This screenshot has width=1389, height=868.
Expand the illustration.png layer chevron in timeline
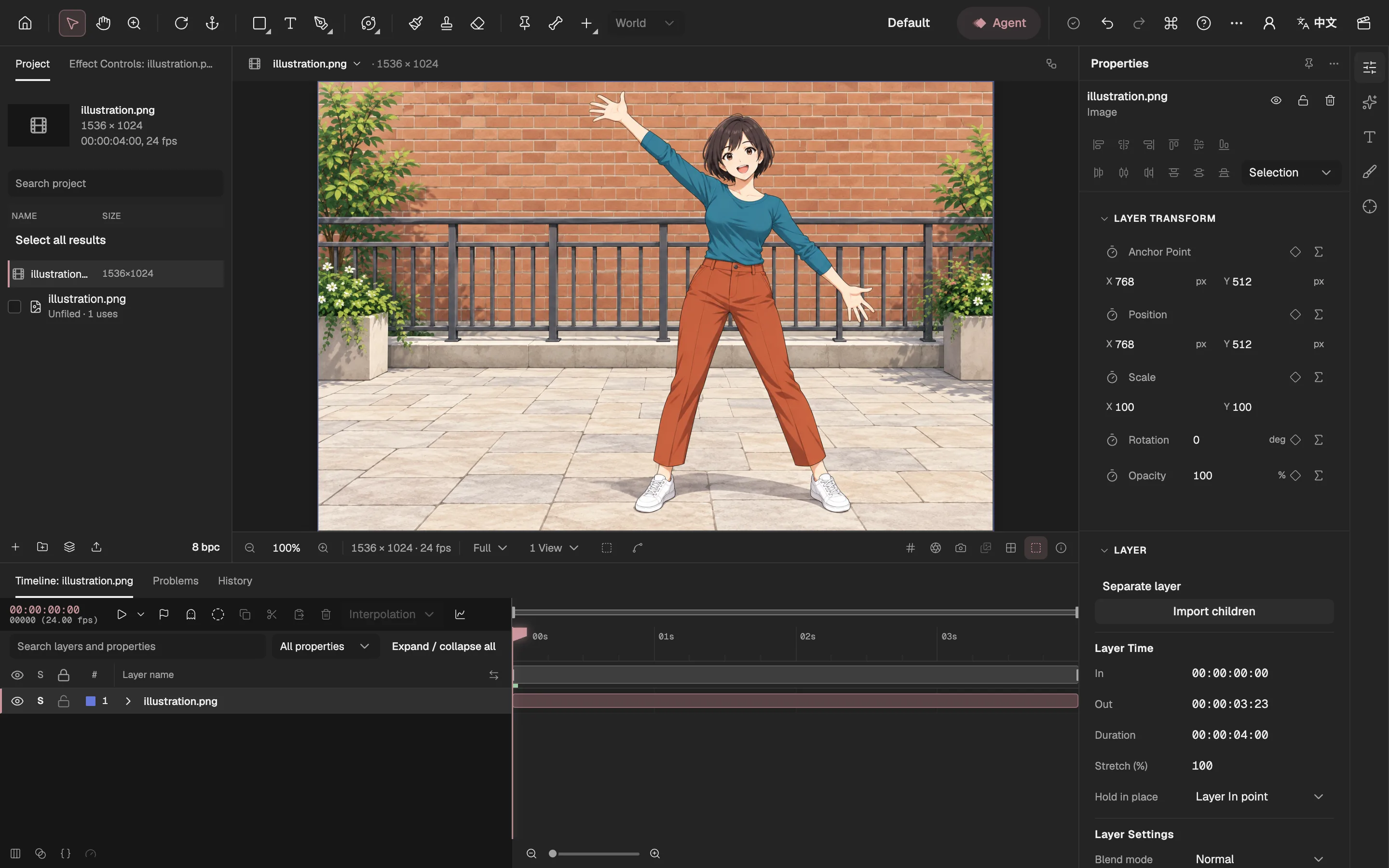tap(128, 701)
